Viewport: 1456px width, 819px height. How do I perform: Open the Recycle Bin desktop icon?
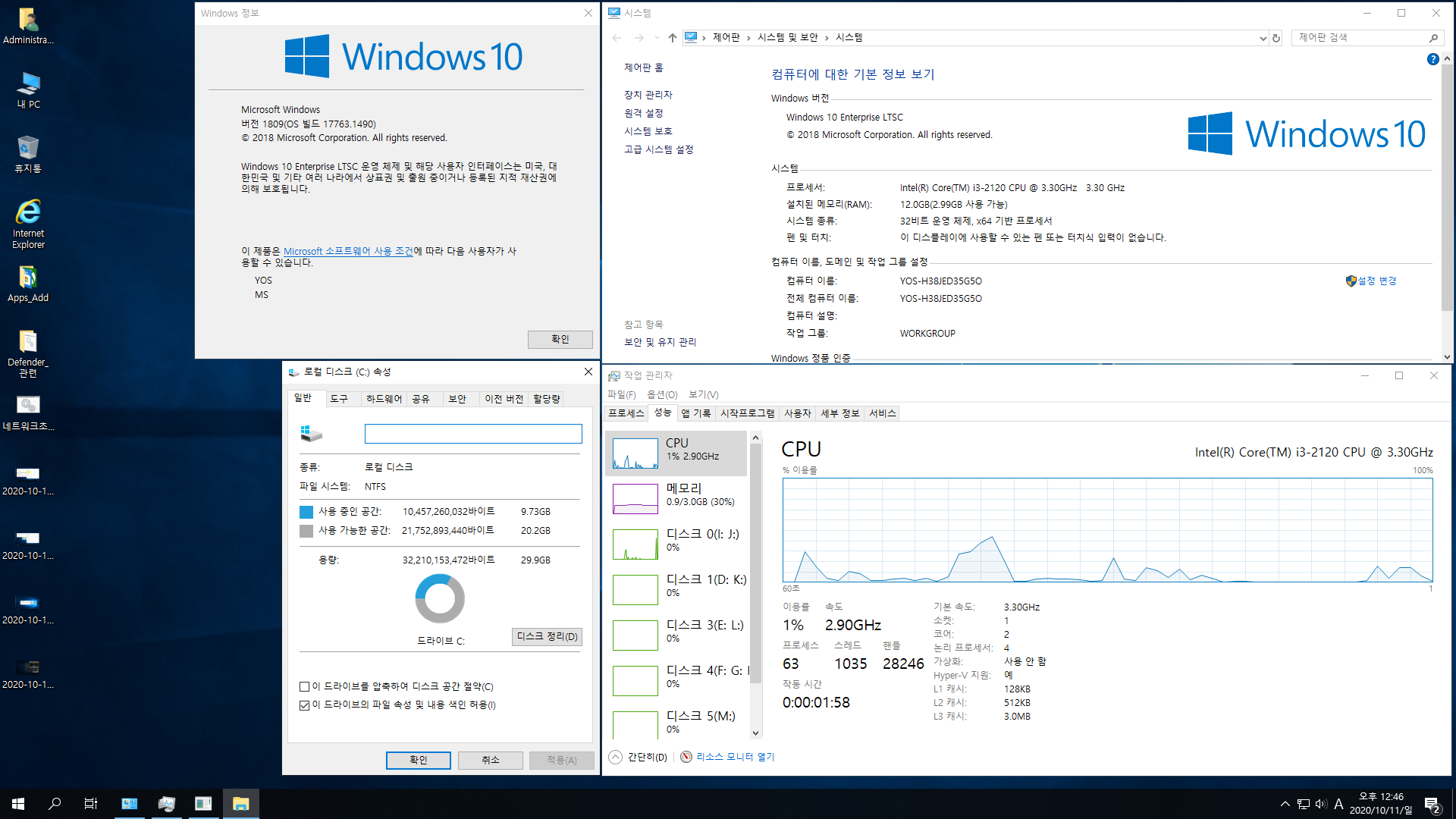[28, 149]
